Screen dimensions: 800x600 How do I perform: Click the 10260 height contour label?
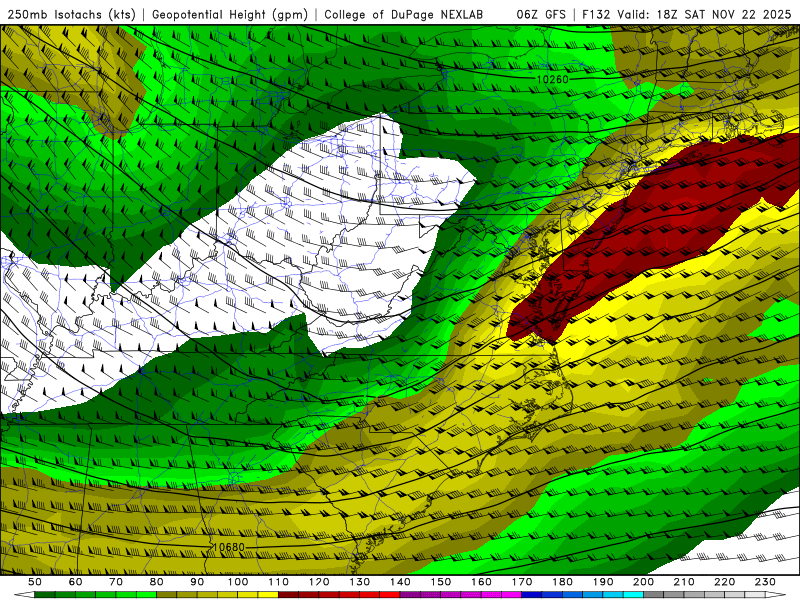pos(553,80)
